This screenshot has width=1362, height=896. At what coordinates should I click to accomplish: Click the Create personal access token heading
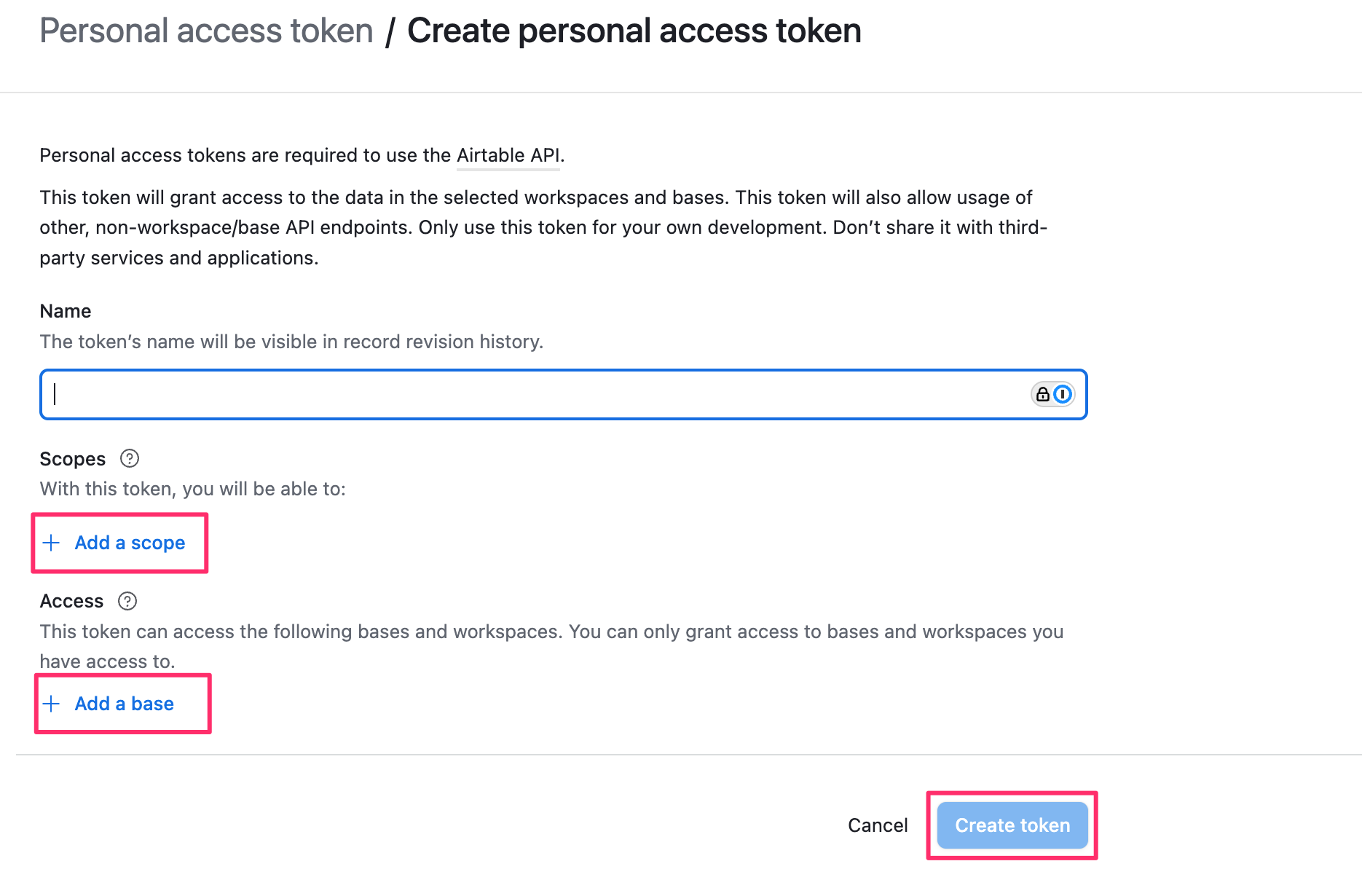pos(634,31)
